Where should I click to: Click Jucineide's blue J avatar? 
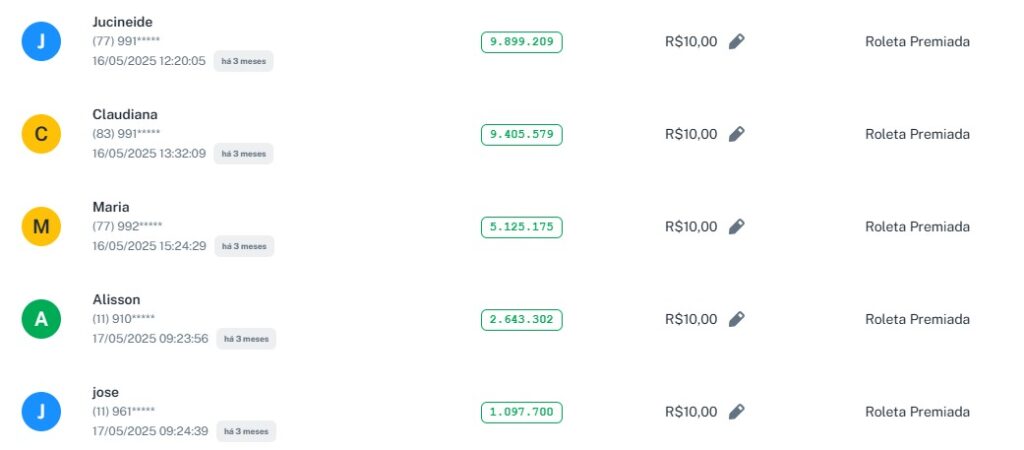pyautogui.click(x=41, y=42)
